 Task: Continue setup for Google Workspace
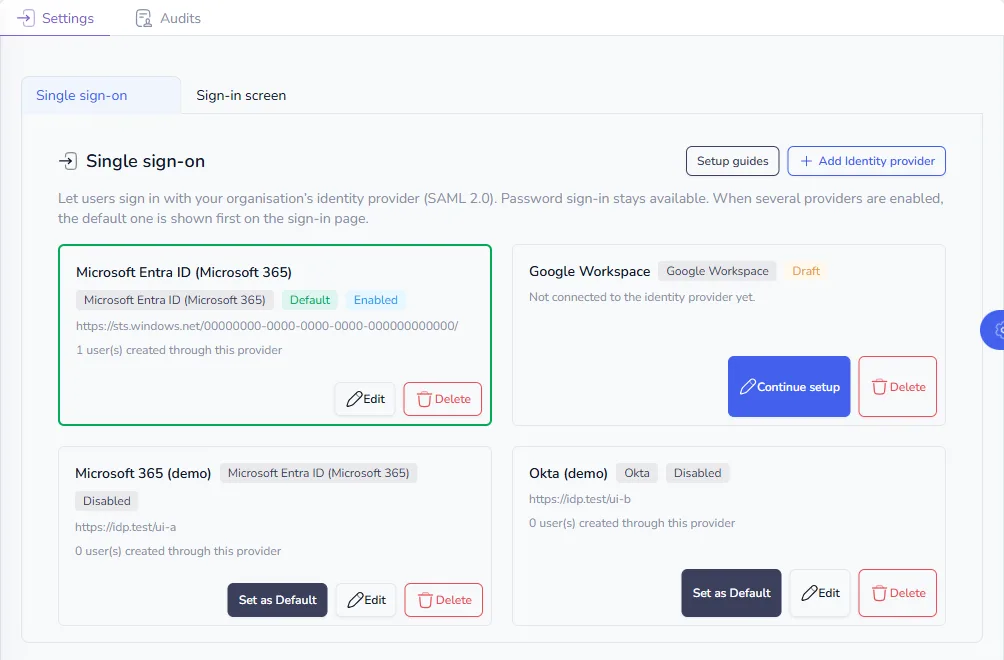pyautogui.click(x=789, y=387)
